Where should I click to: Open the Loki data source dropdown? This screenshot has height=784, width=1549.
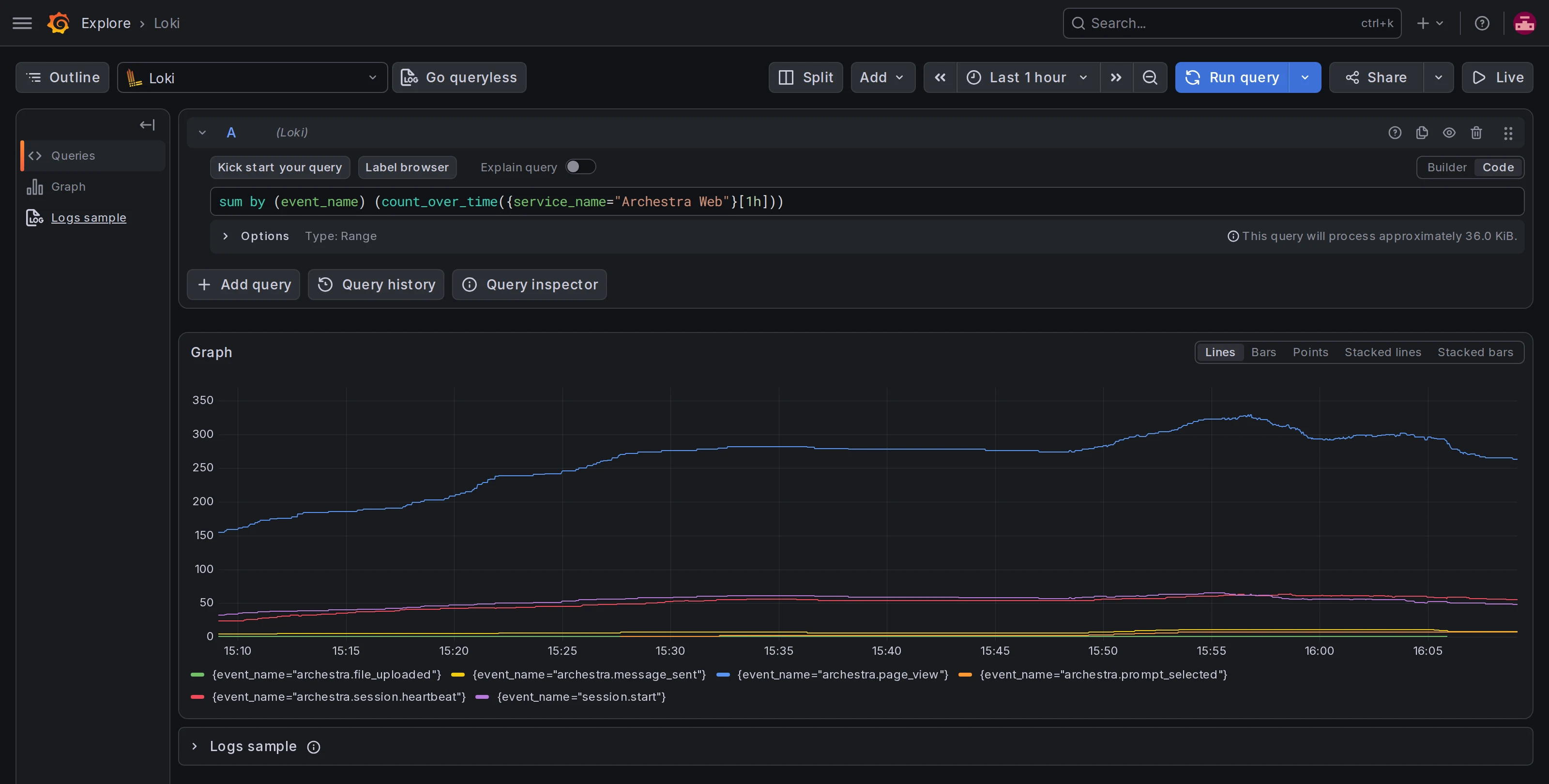click(x=252, y=77)
